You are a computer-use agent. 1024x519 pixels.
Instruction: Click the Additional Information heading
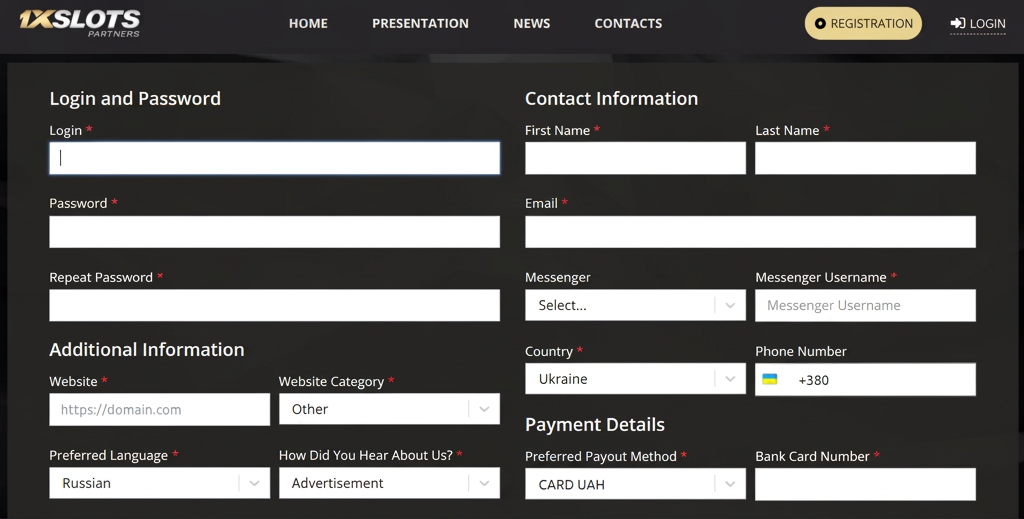pyautogui.click(x=147, y=350)
